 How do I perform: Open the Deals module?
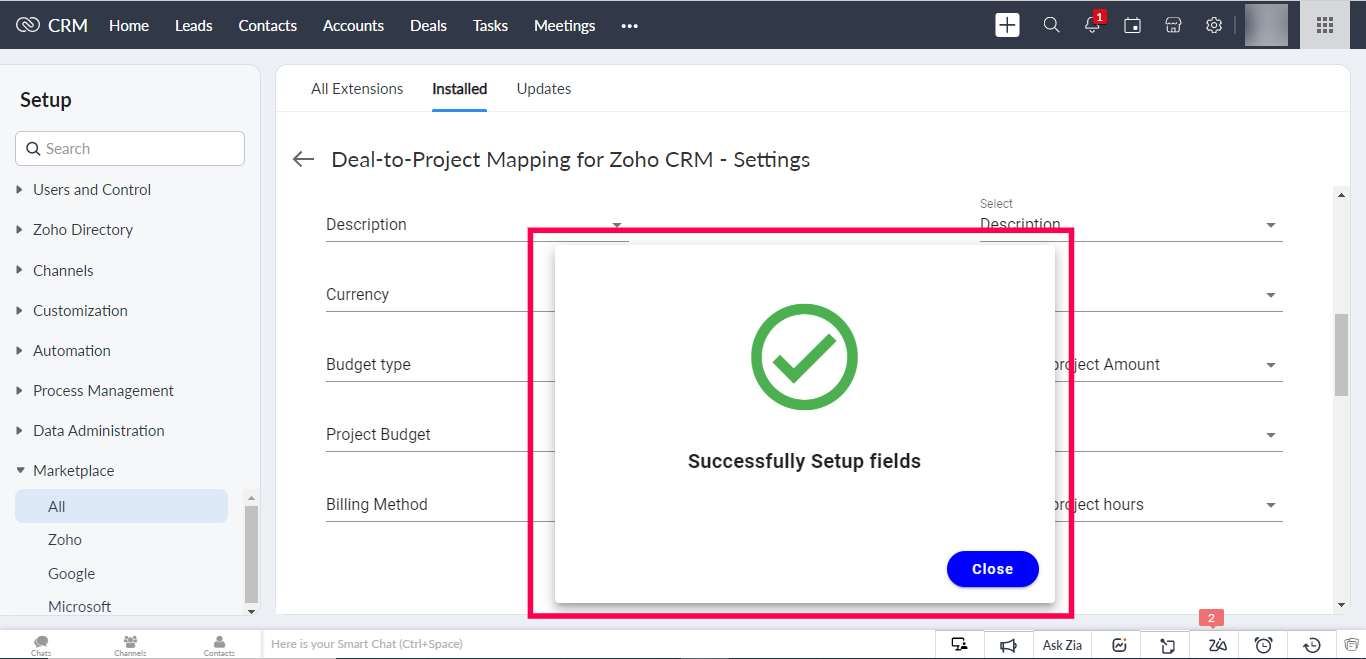(428, 26)
